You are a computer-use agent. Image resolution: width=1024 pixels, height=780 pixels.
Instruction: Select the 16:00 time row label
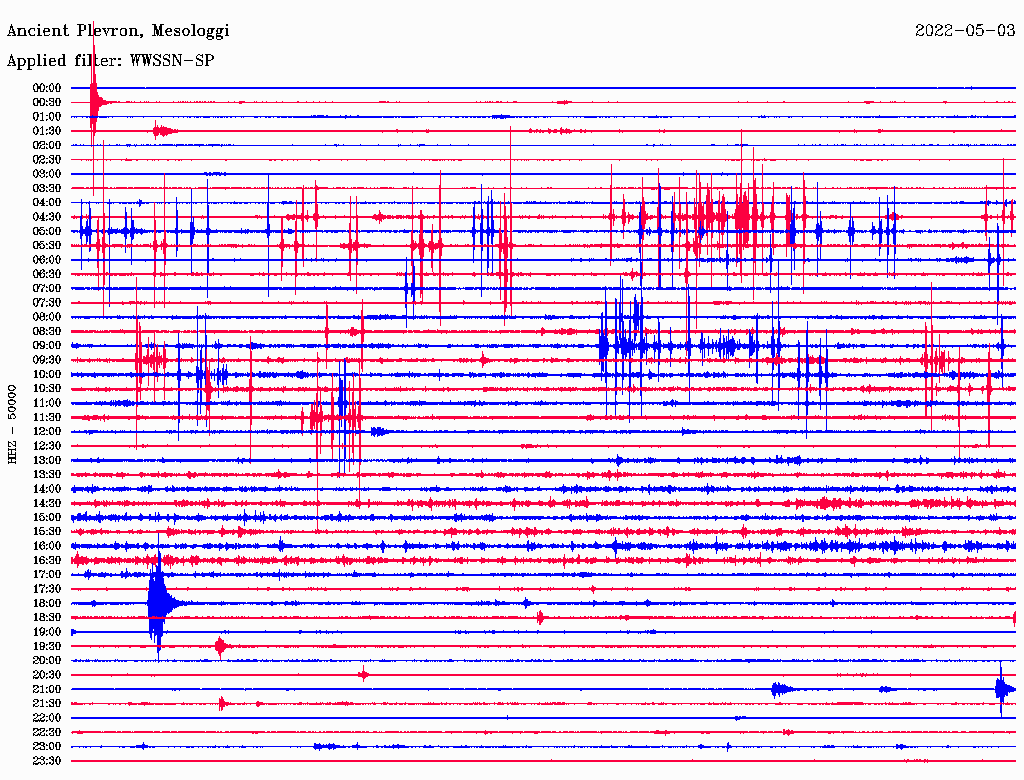coord(47,546)
